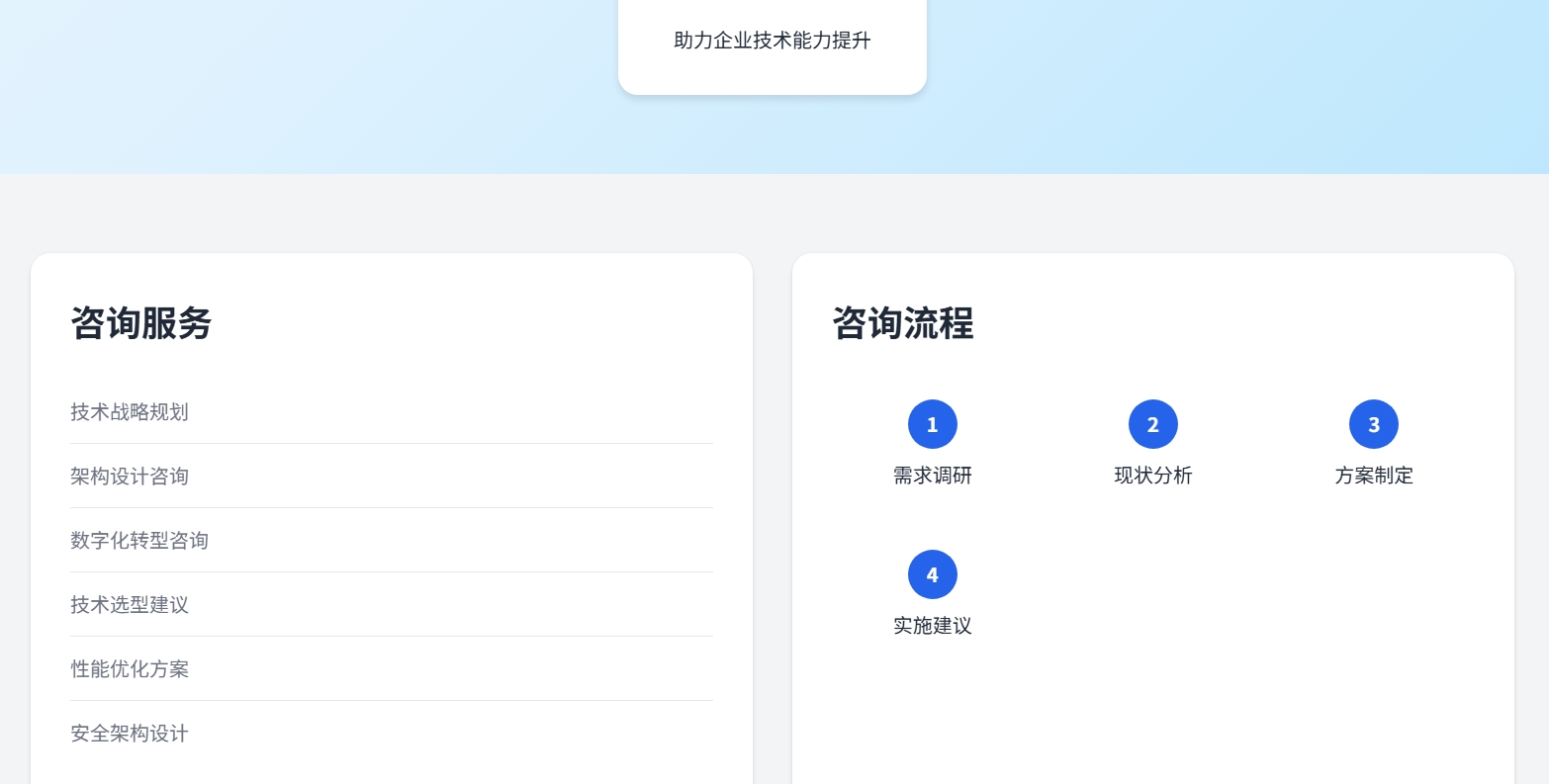
Task: Select 架构设计咨询 in the service list
Action: 130,477
